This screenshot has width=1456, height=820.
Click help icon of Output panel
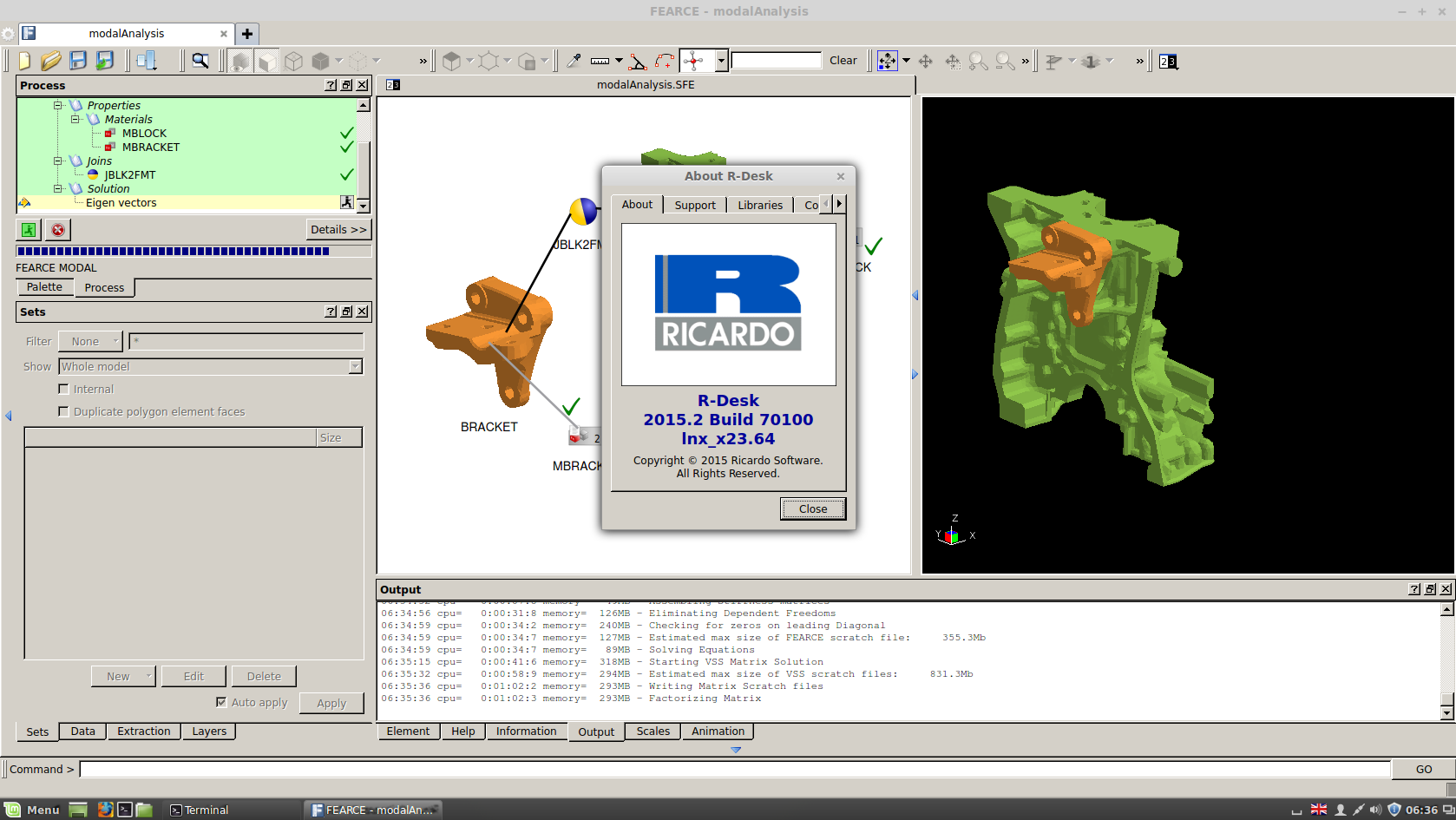[x=1414, y=589]
